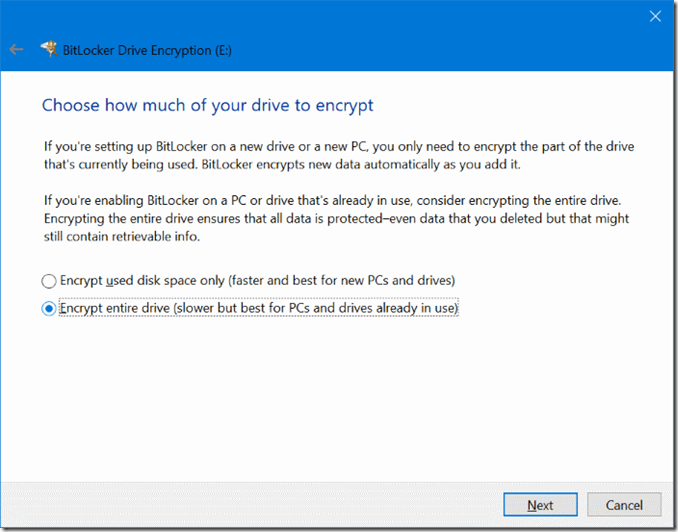Screen dimensions: 678x532
Task: Click heading Choose how much of your drive to encrypt
Action: (208, 105)
